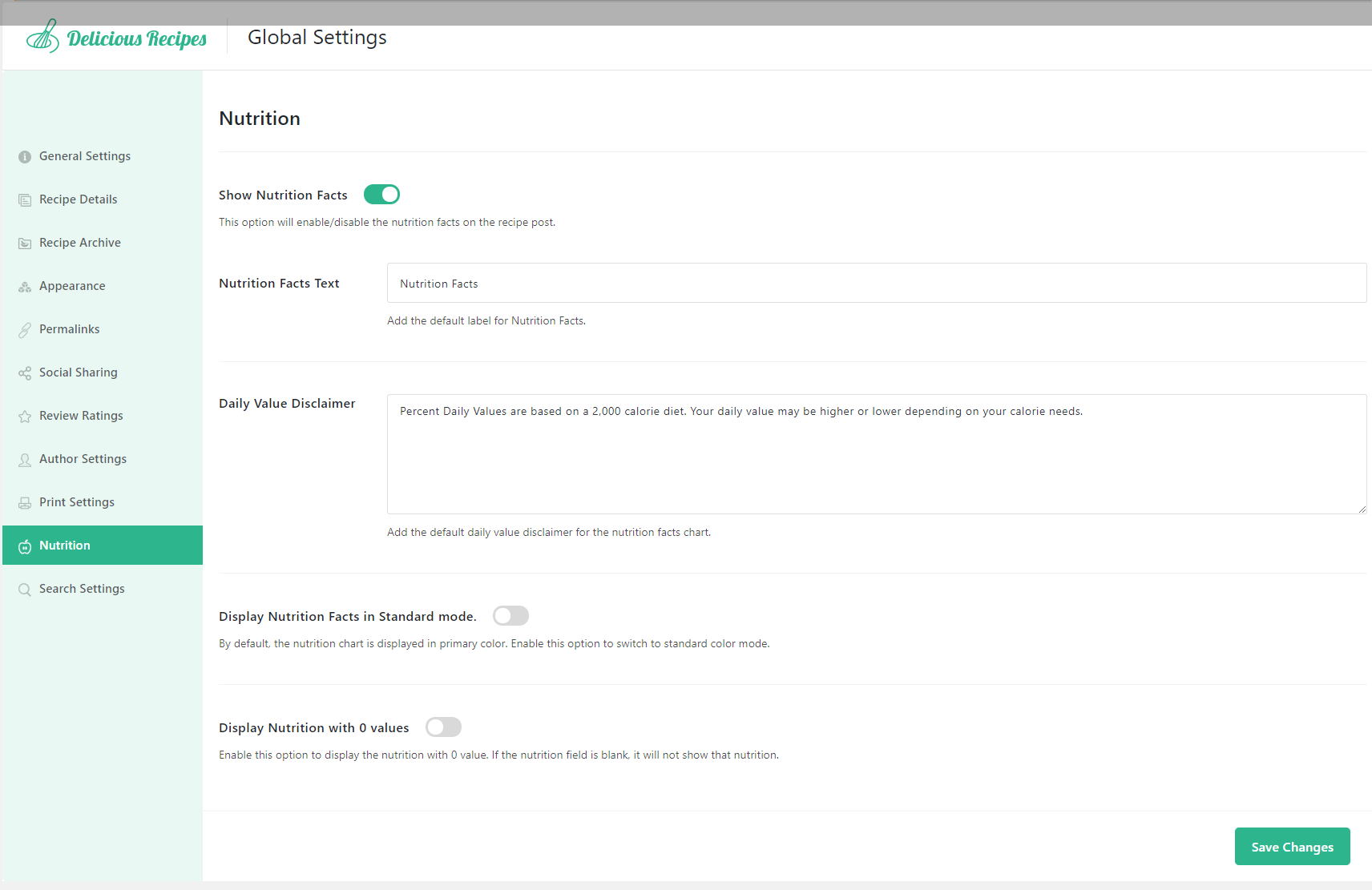Screen dimensions: 1372x890
Task: Disable the Show Nutrition Facts toggle
Action: pyautogui.click(x=381, y=194)
